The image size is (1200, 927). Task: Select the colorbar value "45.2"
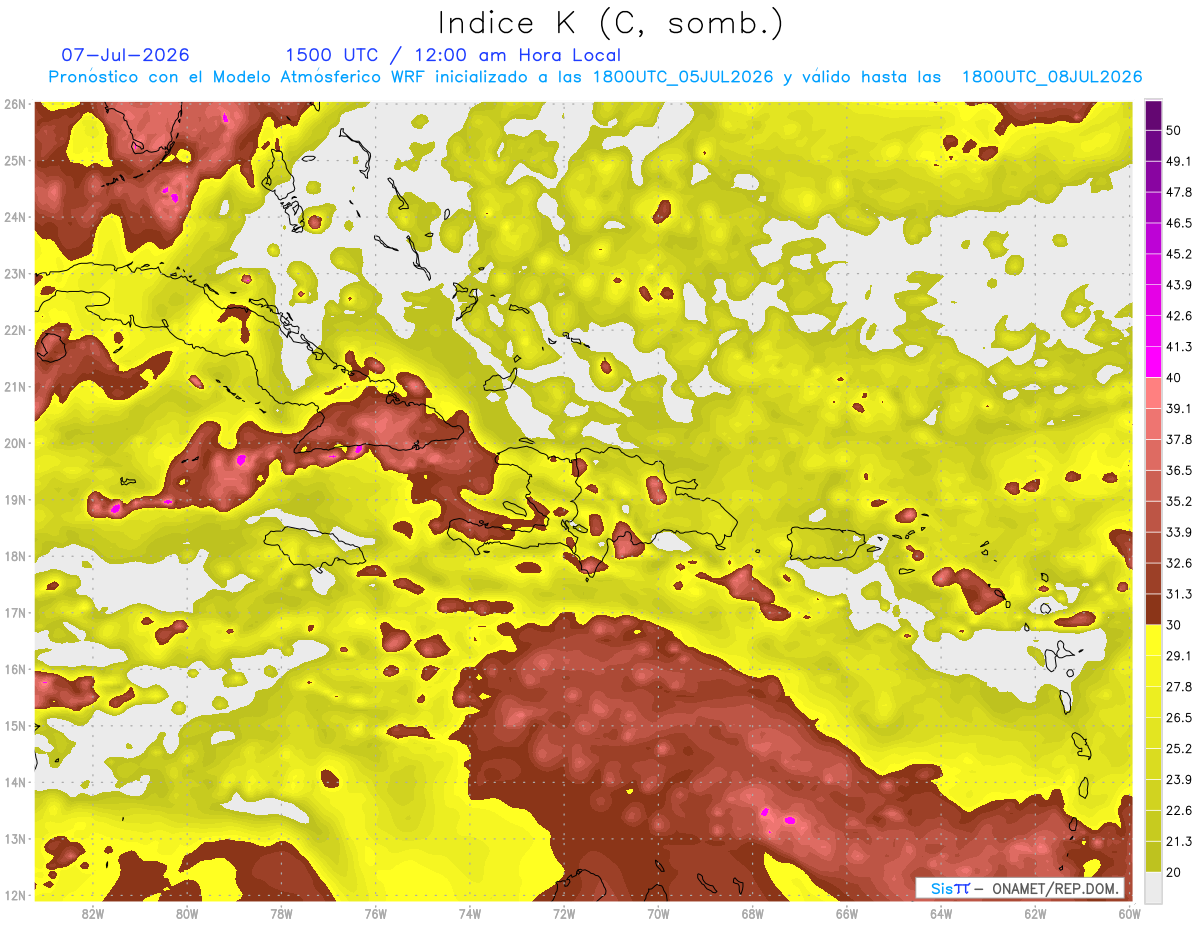tap(1178, 254)
